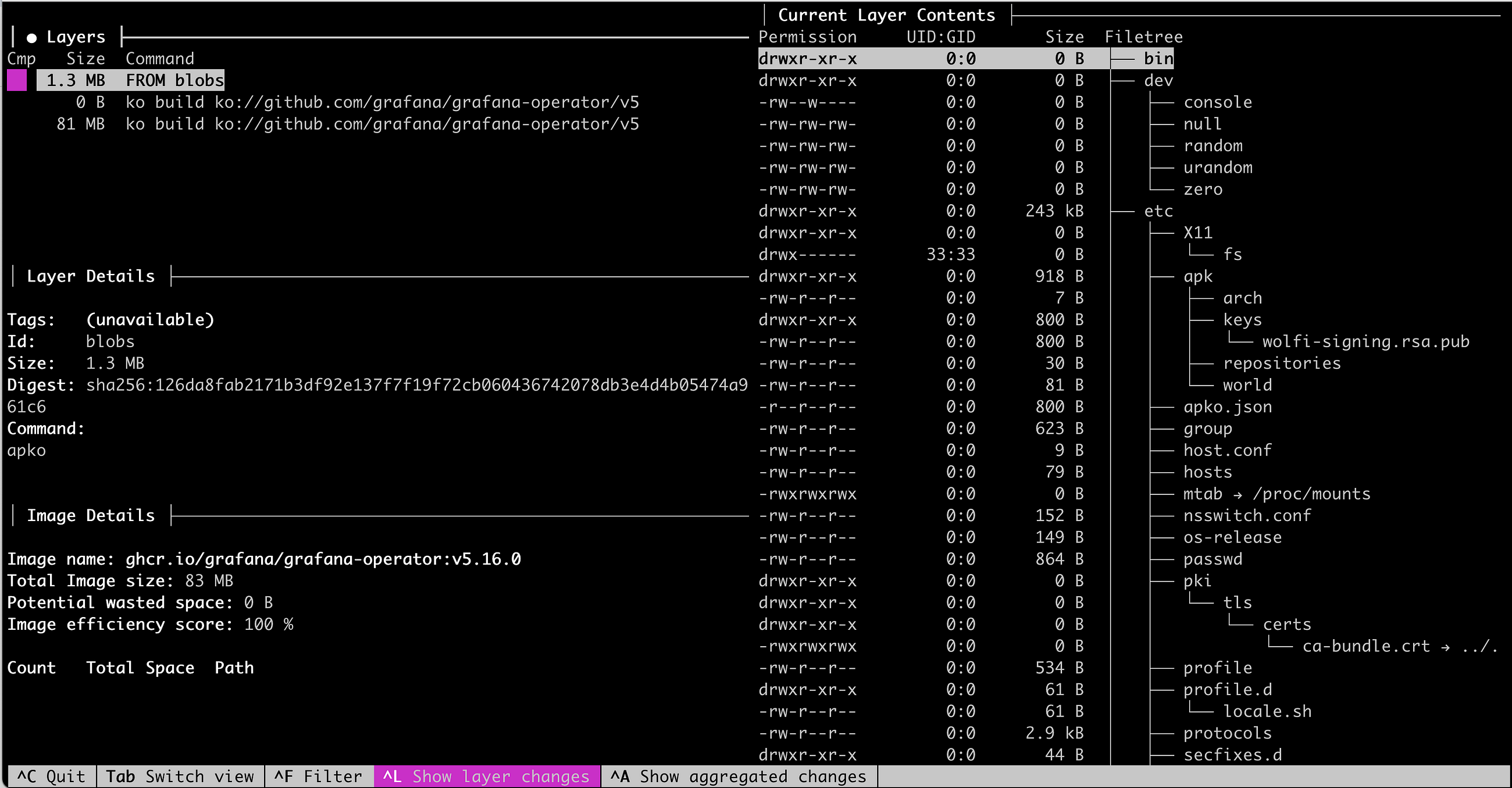Click the 33:33 UID:GID value
This screenshot has width=1512, height=788.
click(x=950, y=254)
